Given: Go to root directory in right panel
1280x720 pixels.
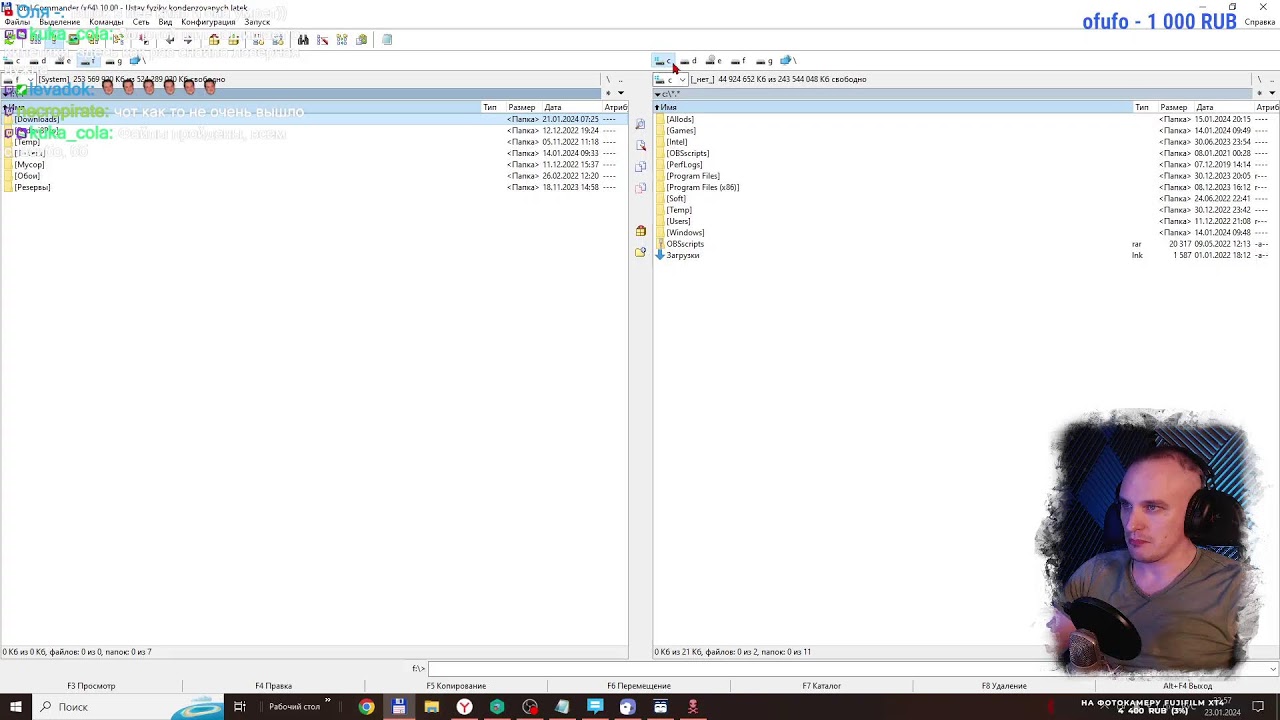Looking at the screenshot, I should tap(1259, 79).
